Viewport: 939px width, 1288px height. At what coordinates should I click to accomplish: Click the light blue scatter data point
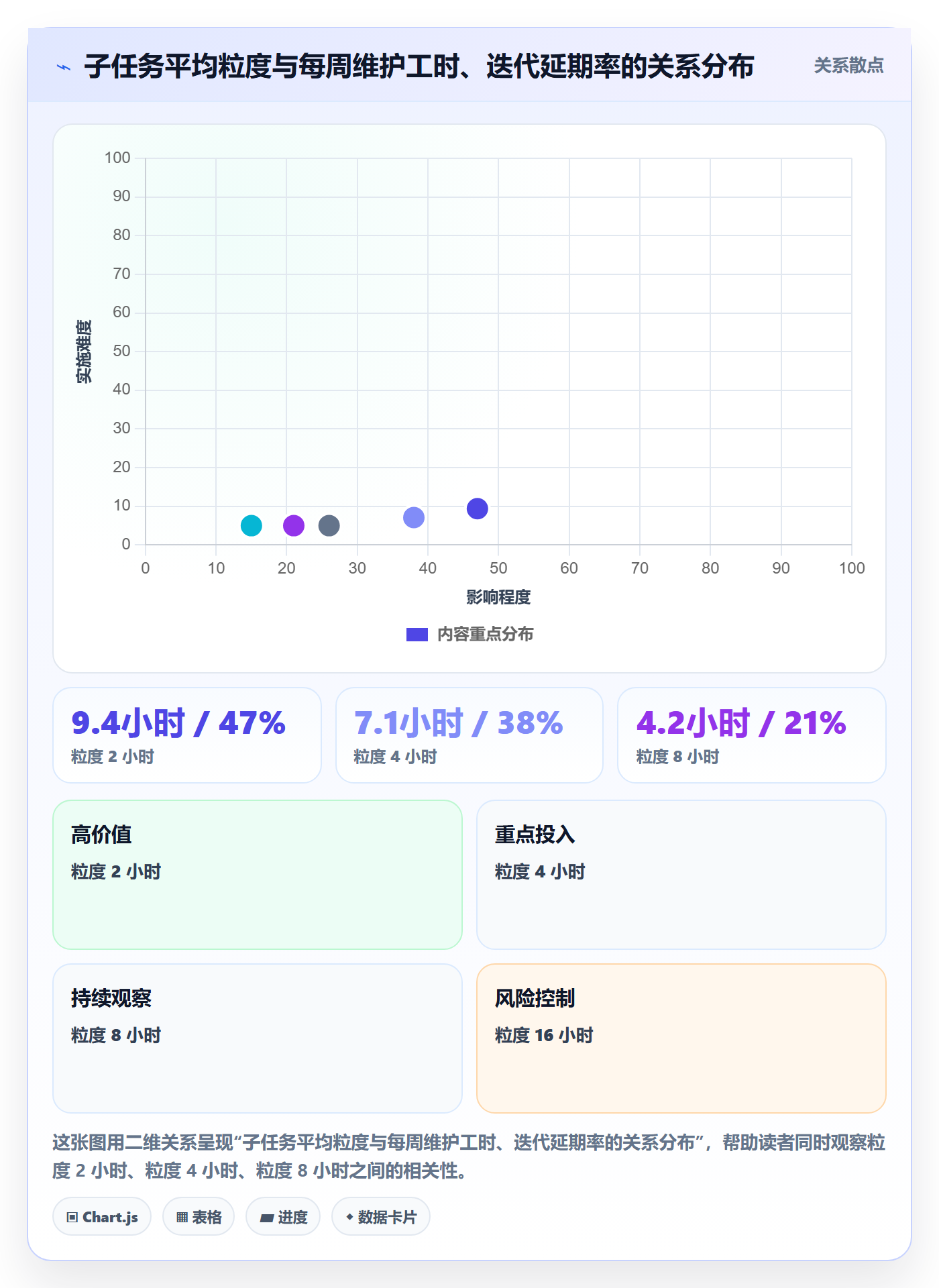click(x=414, y=517)
